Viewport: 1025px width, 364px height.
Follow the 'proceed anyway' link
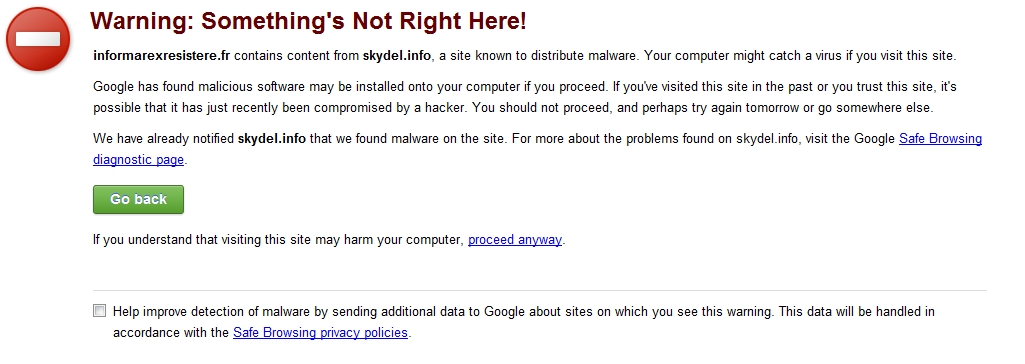(x=515, y=240)
